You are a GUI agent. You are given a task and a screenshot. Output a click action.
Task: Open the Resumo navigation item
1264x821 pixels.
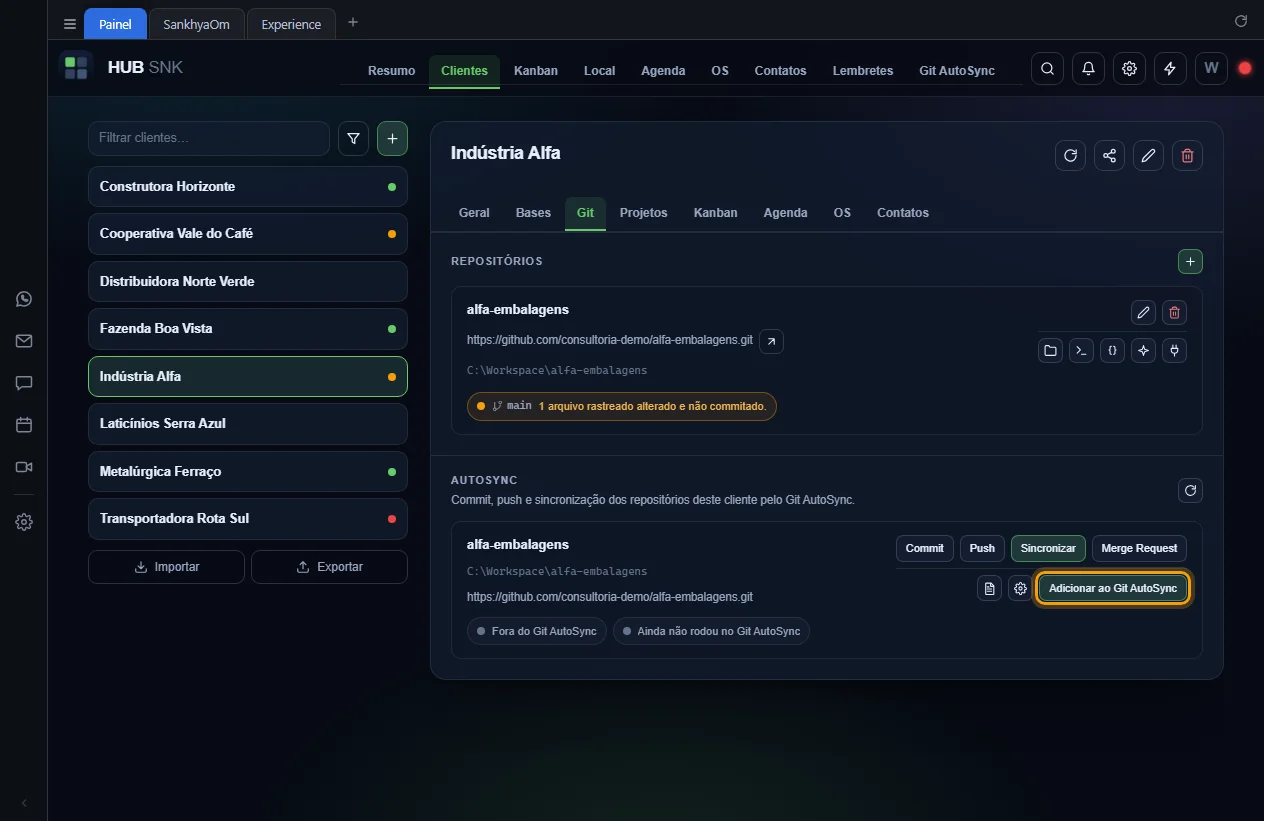tap(391, 71)
